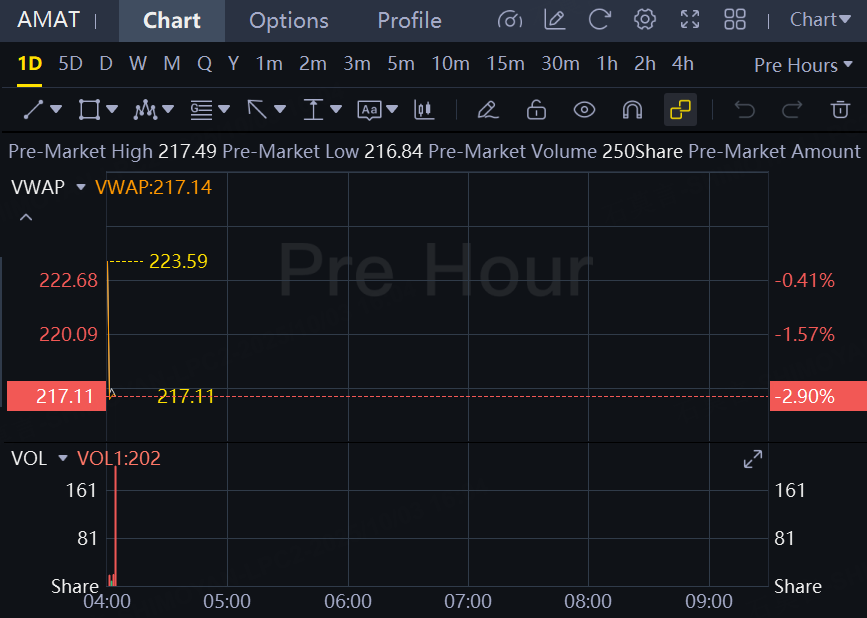The width and height of the screenshot is (867, 618).
Task: Select the M monthly timeframe
Action: pos(172,64)
